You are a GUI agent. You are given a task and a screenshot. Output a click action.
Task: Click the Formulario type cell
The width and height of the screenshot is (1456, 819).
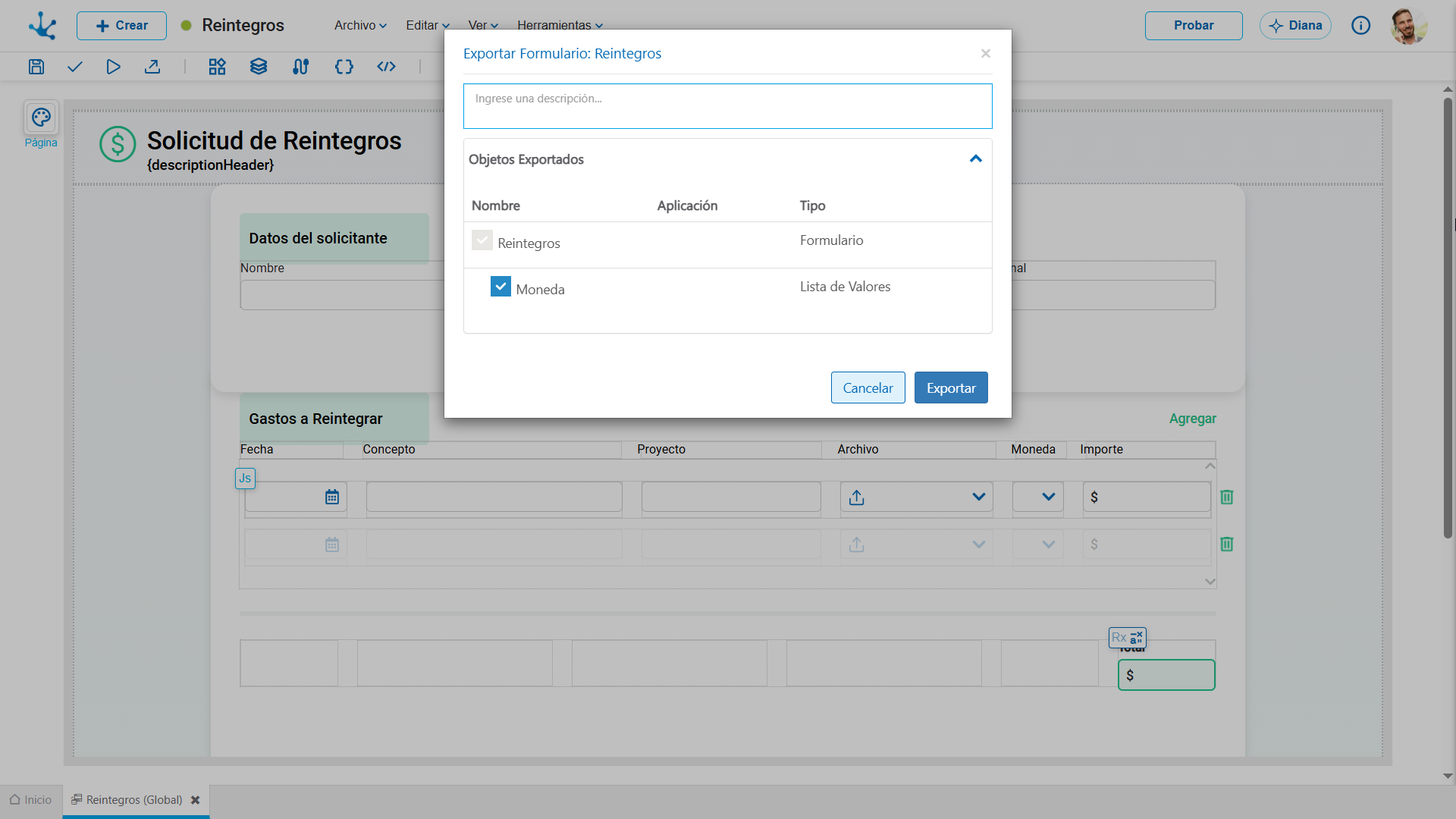point(831,240)
